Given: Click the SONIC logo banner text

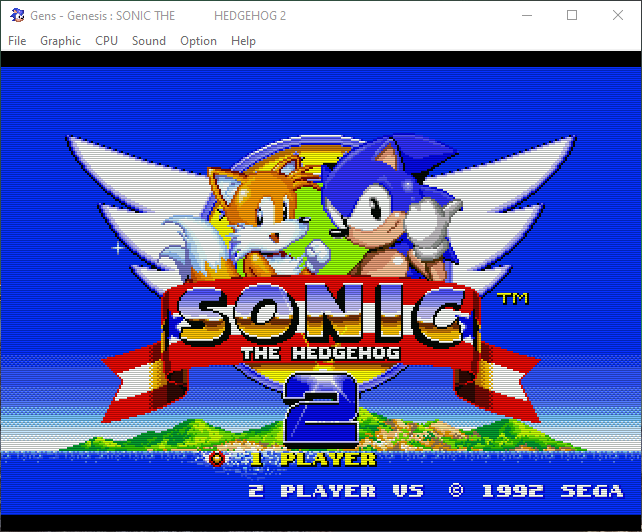Looking at the screenshot, I should tap(321, 313).
